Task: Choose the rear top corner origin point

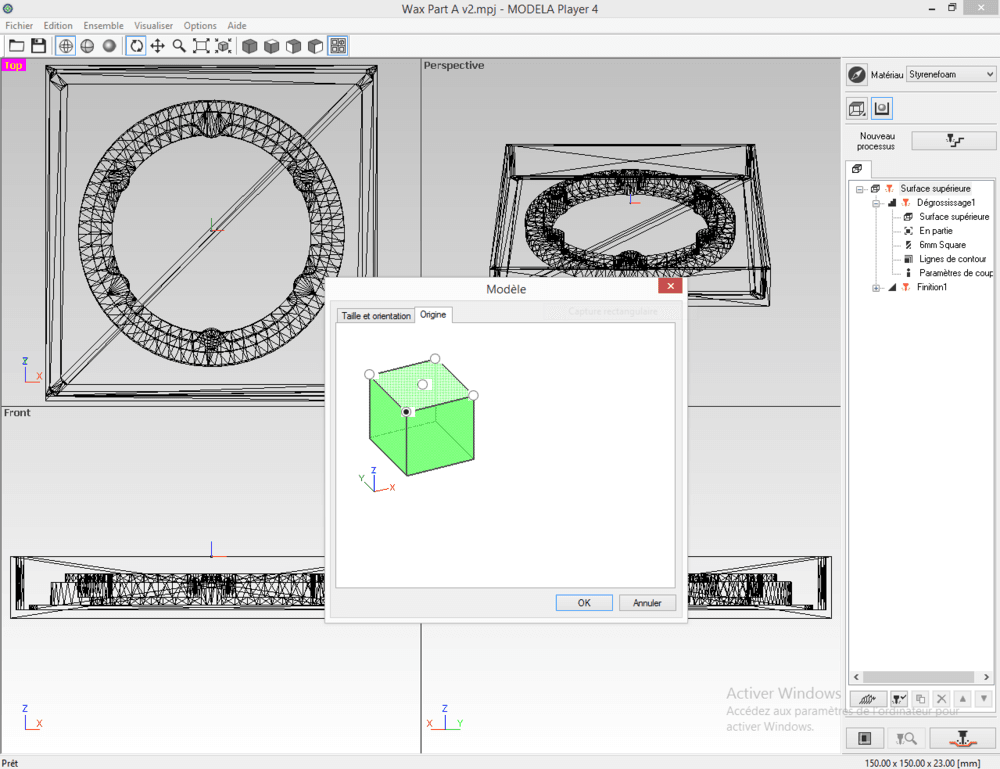Action: pos(435,358)
